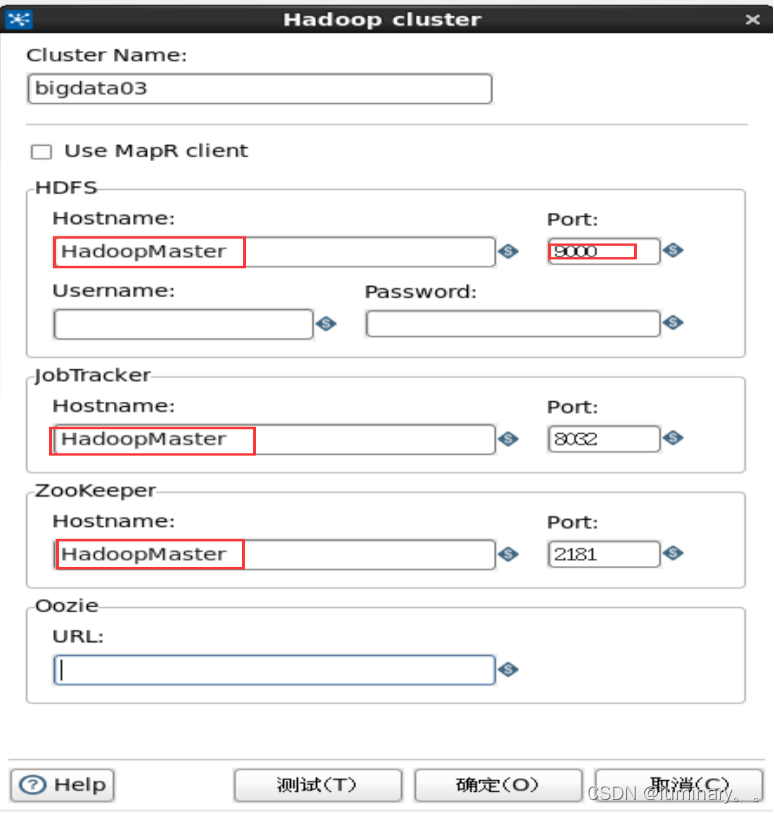Confirm settings with the 确定(O) button
This screenshot has width=774, height=813.
(x=498, y=784)
